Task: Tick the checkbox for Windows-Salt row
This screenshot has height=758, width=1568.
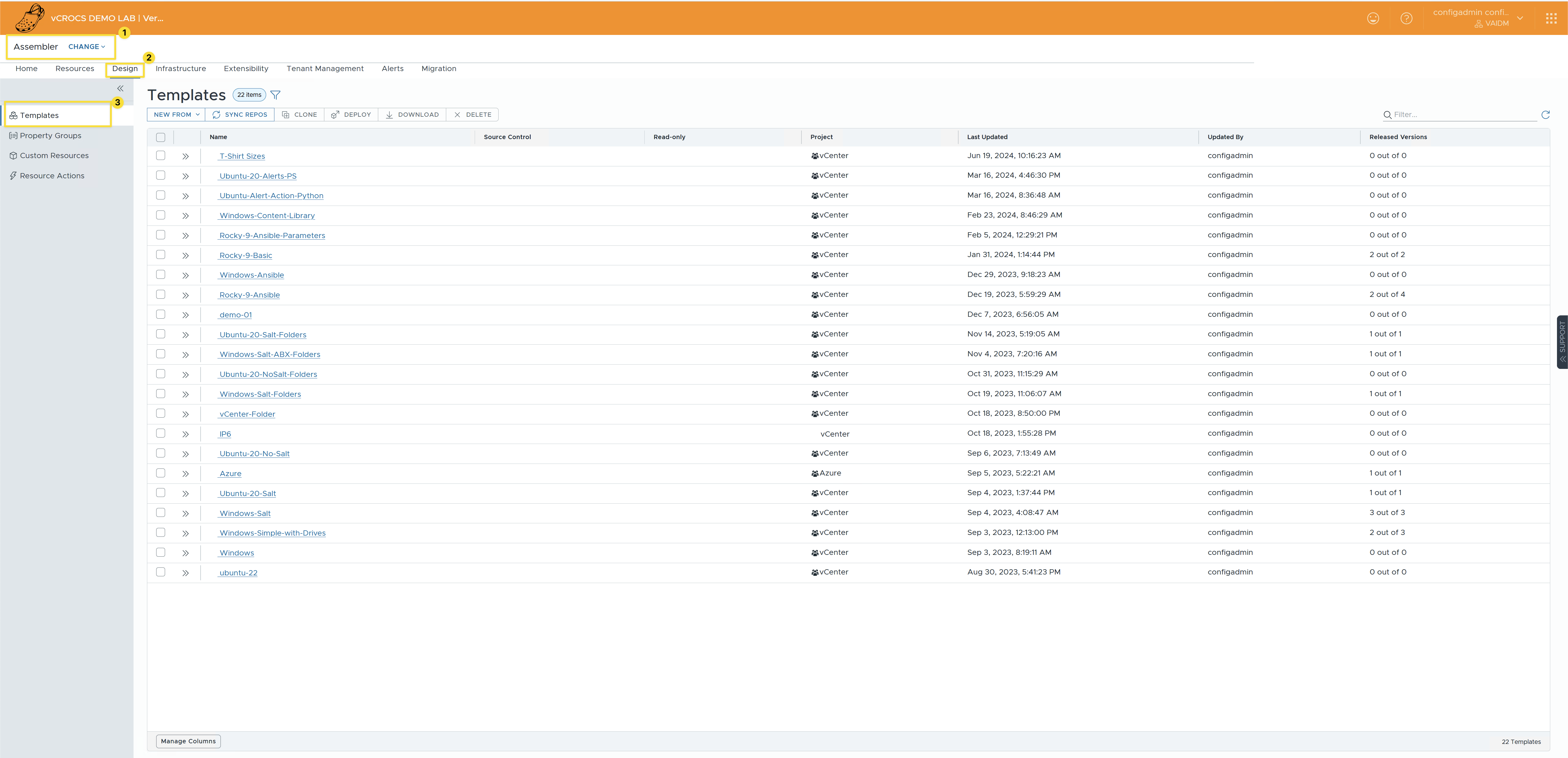Action: point(161,513)
